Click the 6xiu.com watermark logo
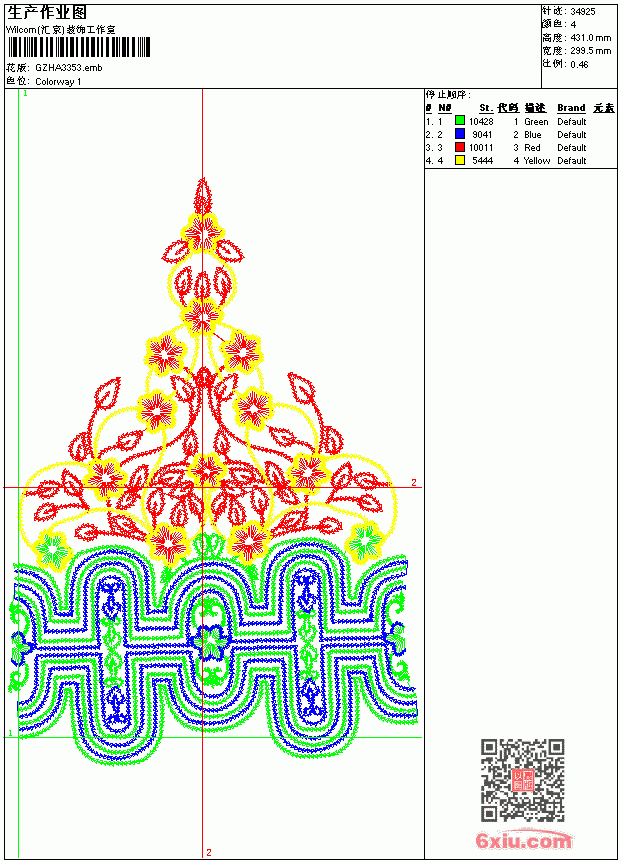Viewport: 620px width, 860px height. [x=522, y=840]
